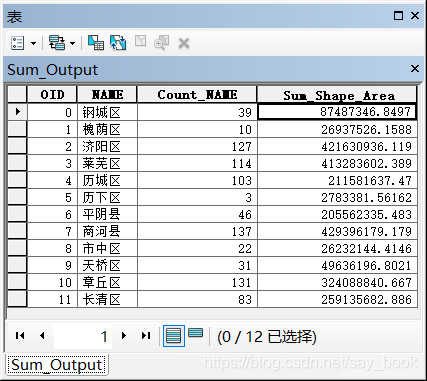
Task: Click the 章丘区 name cell
Action: tap(107, 282)
